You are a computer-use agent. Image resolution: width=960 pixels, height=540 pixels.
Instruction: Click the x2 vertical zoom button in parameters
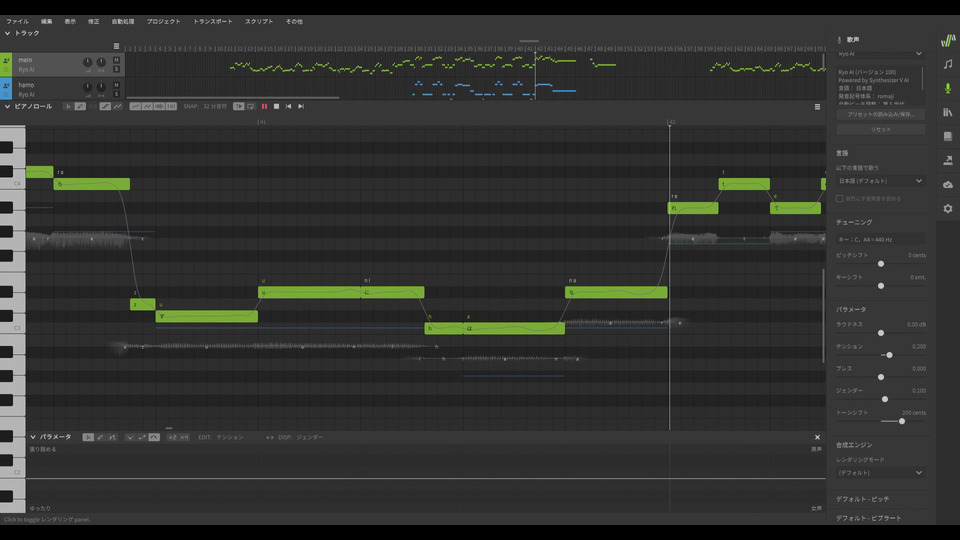click(172, 437)
